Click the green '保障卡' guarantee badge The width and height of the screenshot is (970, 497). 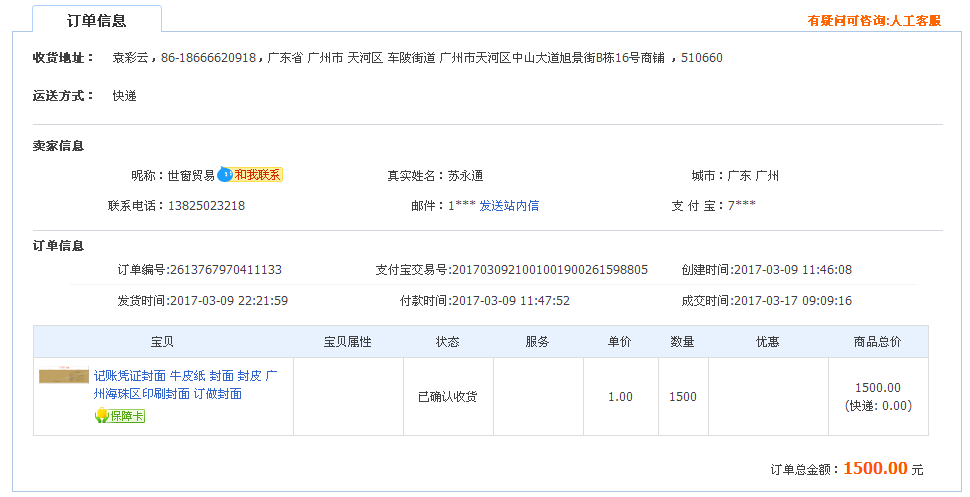(x=120, y=416)
